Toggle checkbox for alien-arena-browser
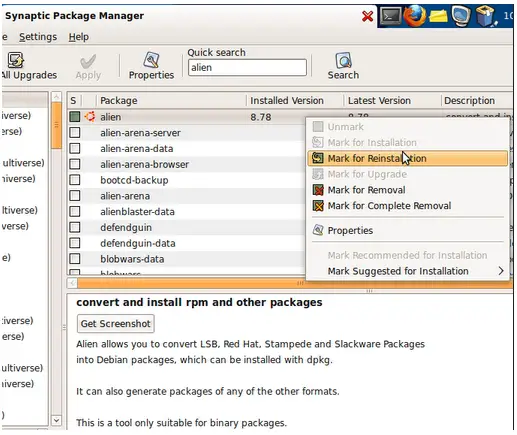The height and width of the screenshot is (435, 517). pyautogui.click(x=75, y=164)
